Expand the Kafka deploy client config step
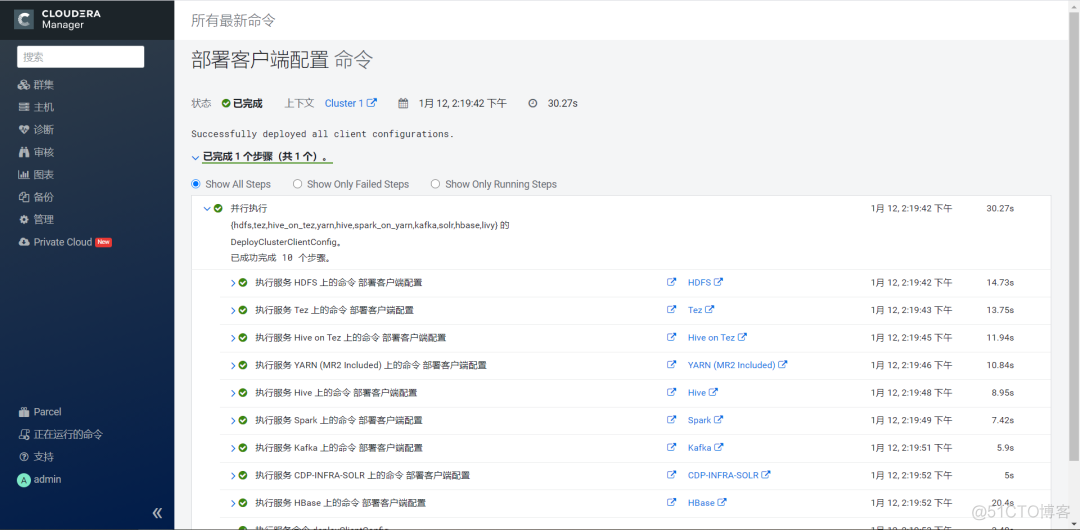 tap(233, 448)
